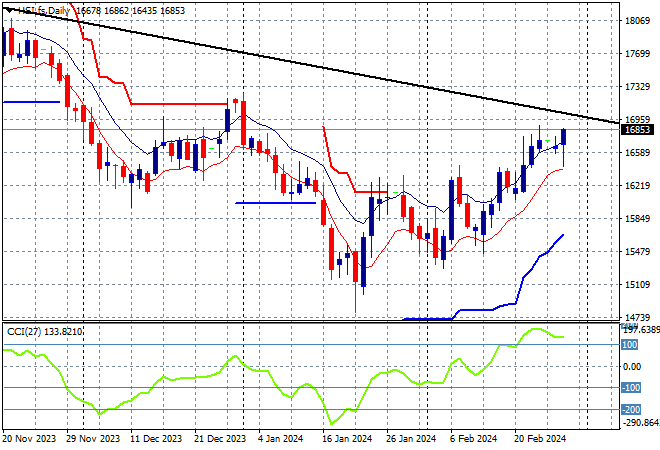Click the 16589 price axis label
This screenshot has width=660, height=450.
click(638, 152)
